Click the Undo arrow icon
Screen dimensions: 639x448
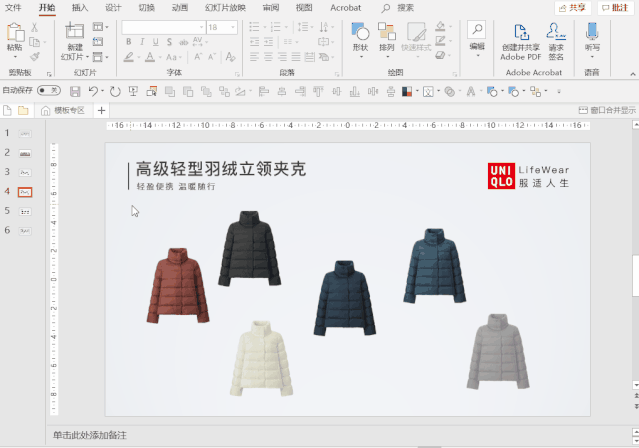click(x=93, y=91)
